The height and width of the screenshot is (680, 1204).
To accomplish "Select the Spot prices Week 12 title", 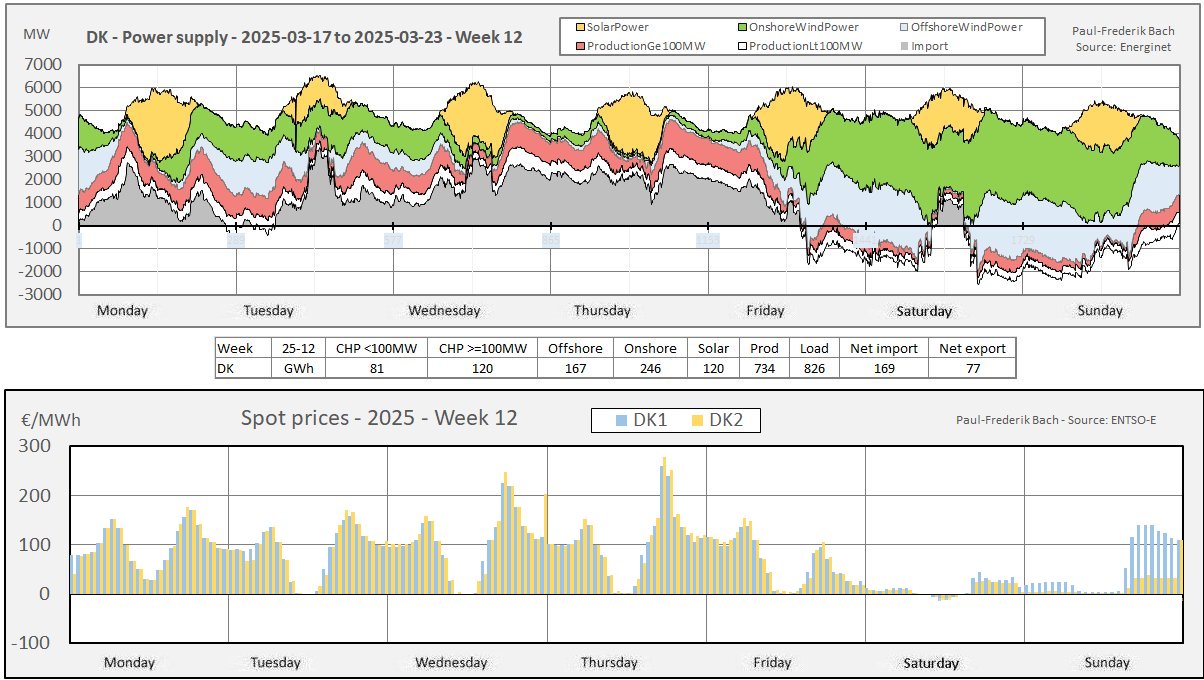I will (x=379, y=418).
